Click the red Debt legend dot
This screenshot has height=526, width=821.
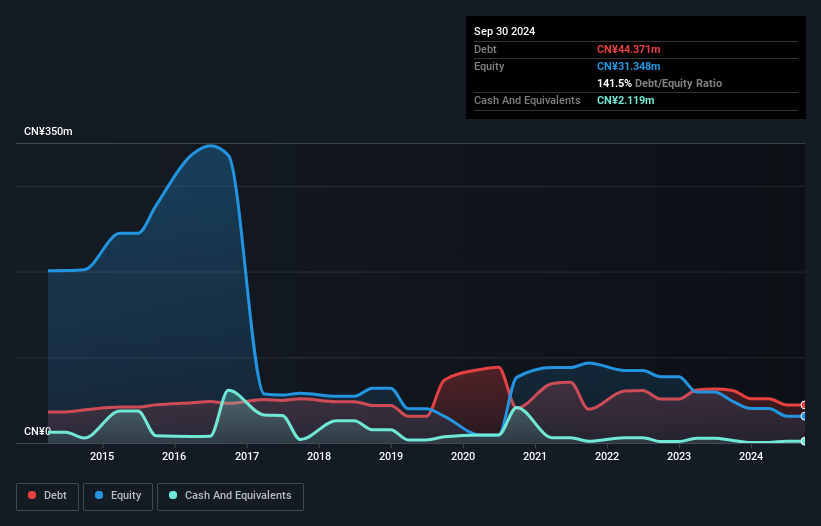[32, 495]
